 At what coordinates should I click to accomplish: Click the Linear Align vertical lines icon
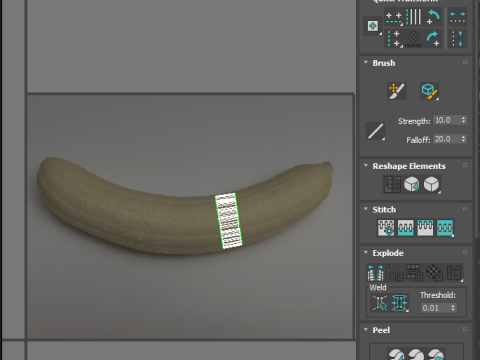[414, 17]
